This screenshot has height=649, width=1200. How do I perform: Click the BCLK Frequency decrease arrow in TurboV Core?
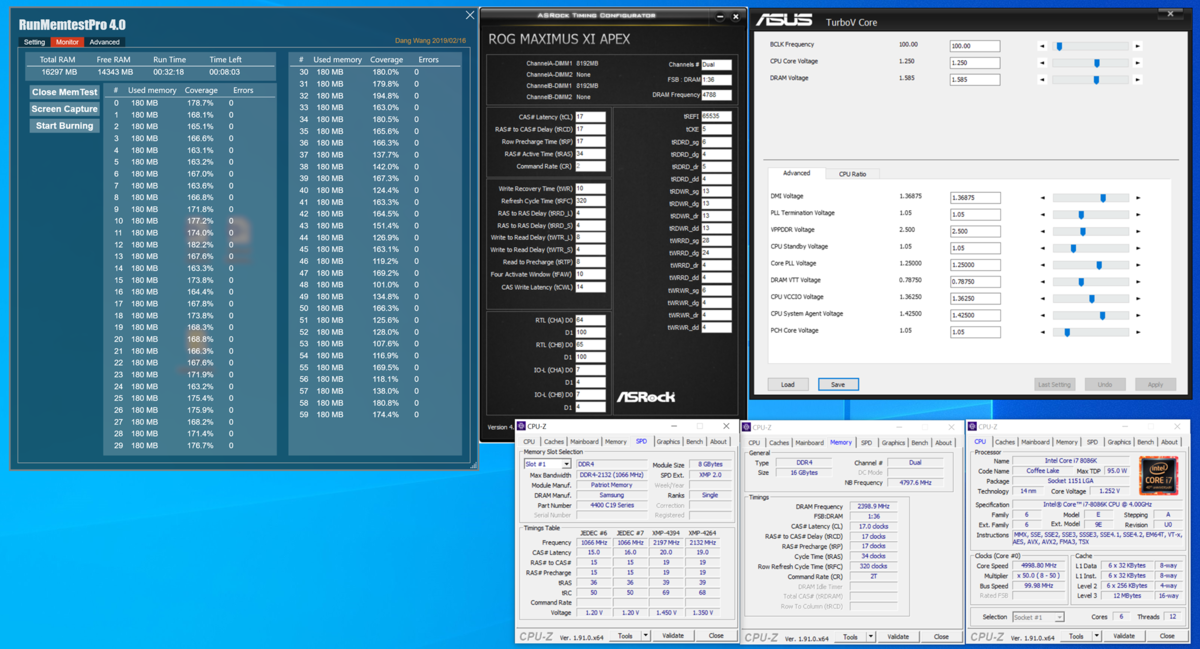[1043, 46]
